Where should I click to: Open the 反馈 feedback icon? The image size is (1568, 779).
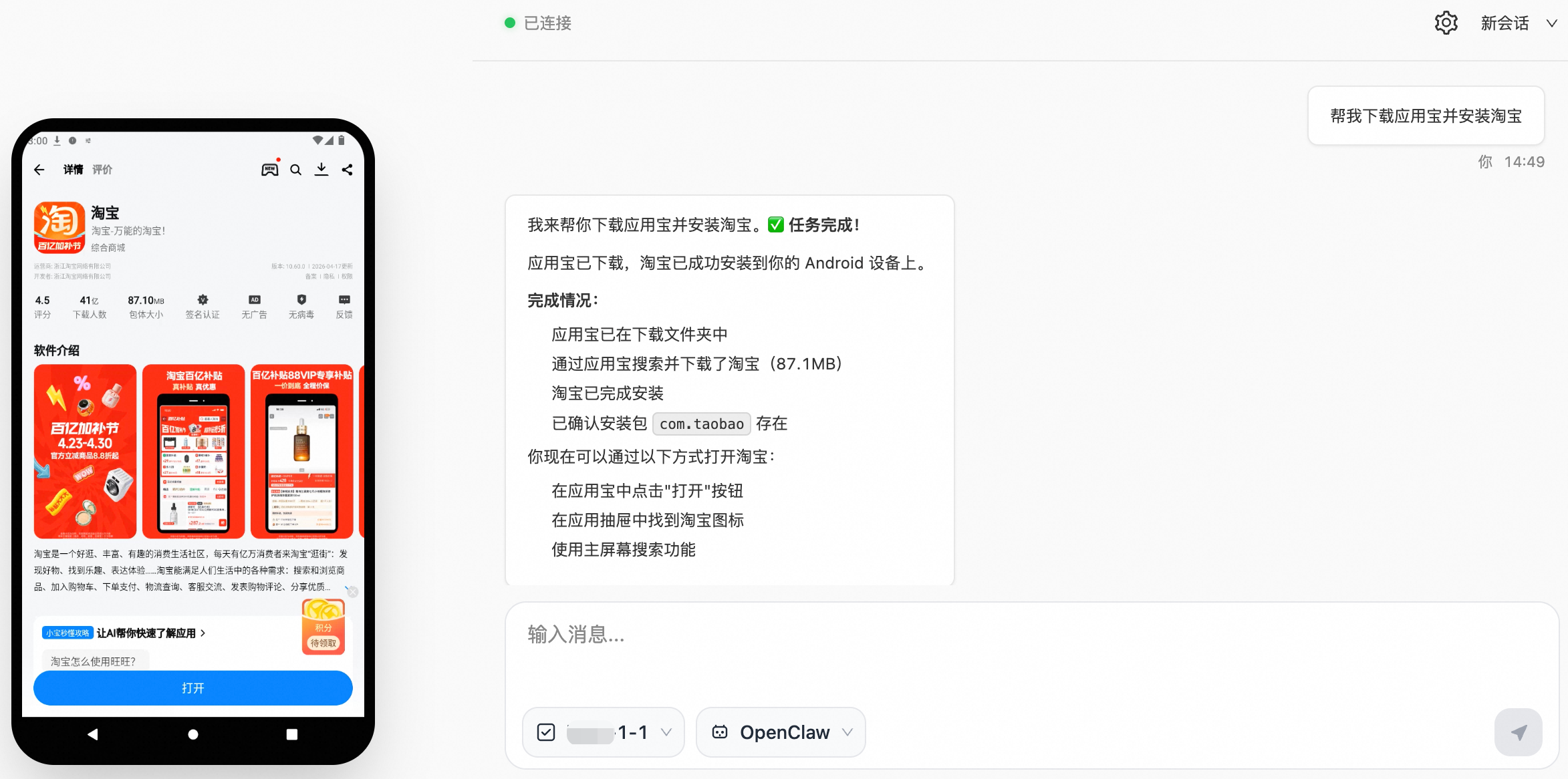tap(344, 300)
